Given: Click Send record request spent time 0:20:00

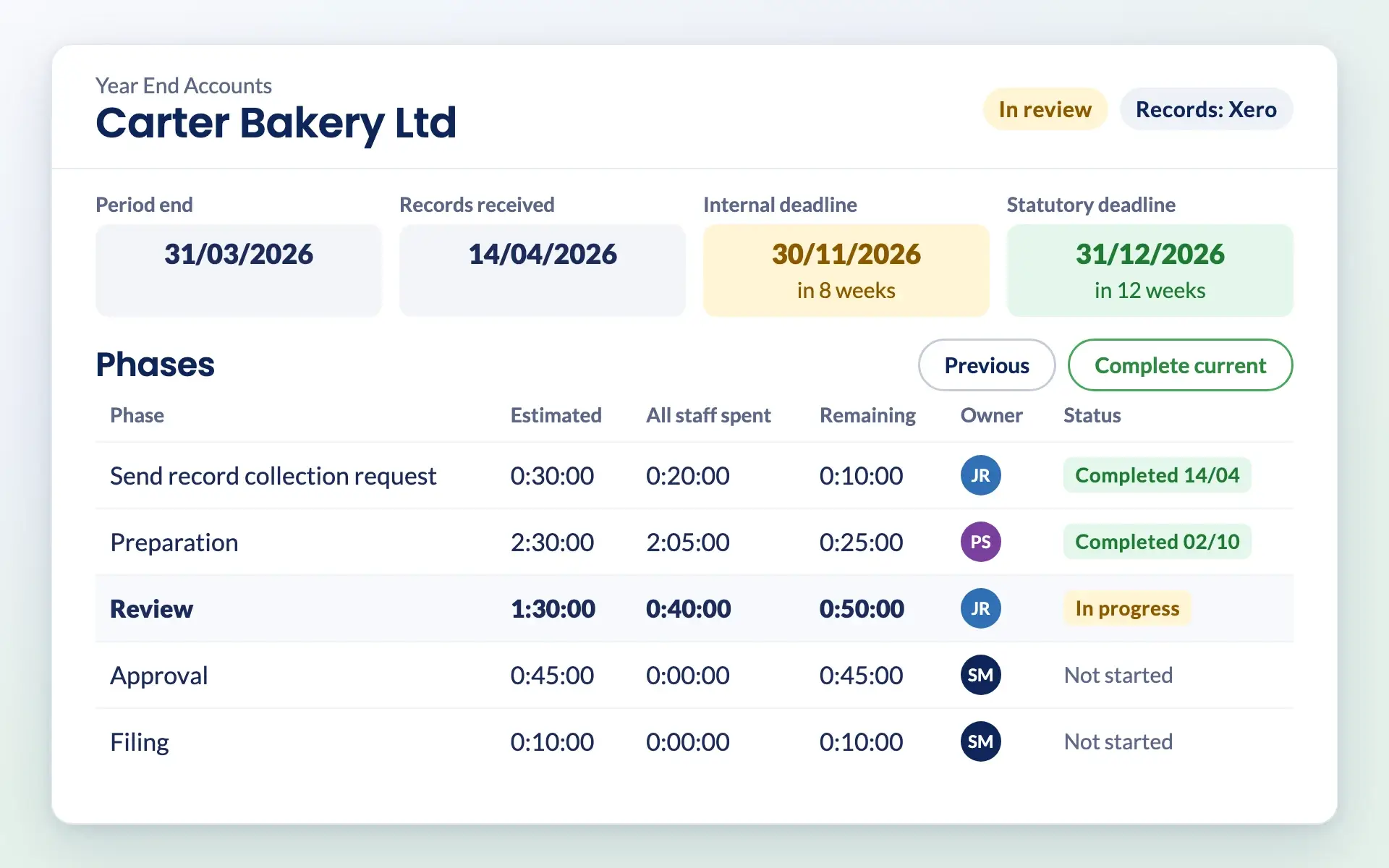Looking at the screenshot, I should (x=687, y=476).
